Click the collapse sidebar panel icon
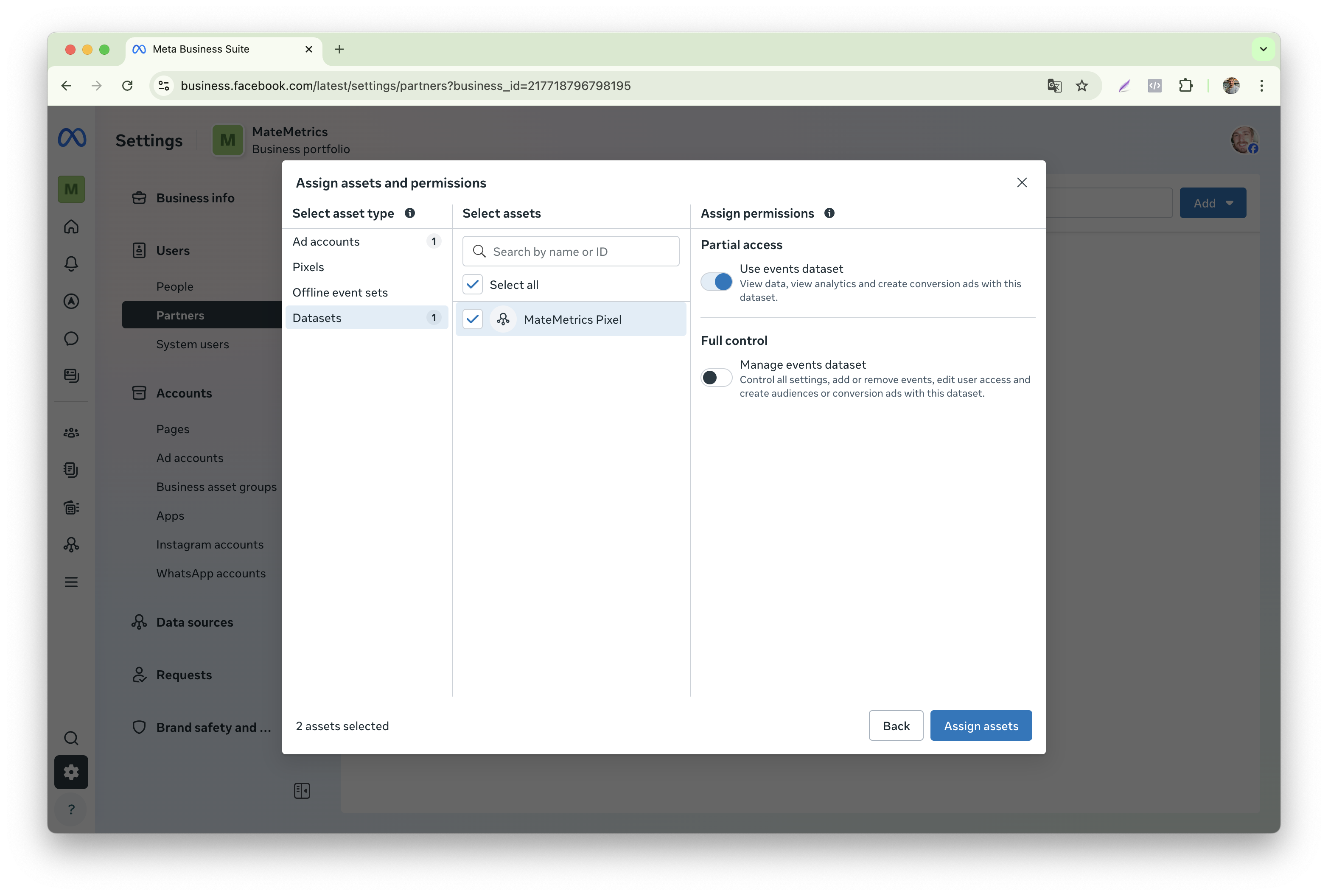Image resolution: width=1328 pixels, height=896 pixels. point(302,791)
